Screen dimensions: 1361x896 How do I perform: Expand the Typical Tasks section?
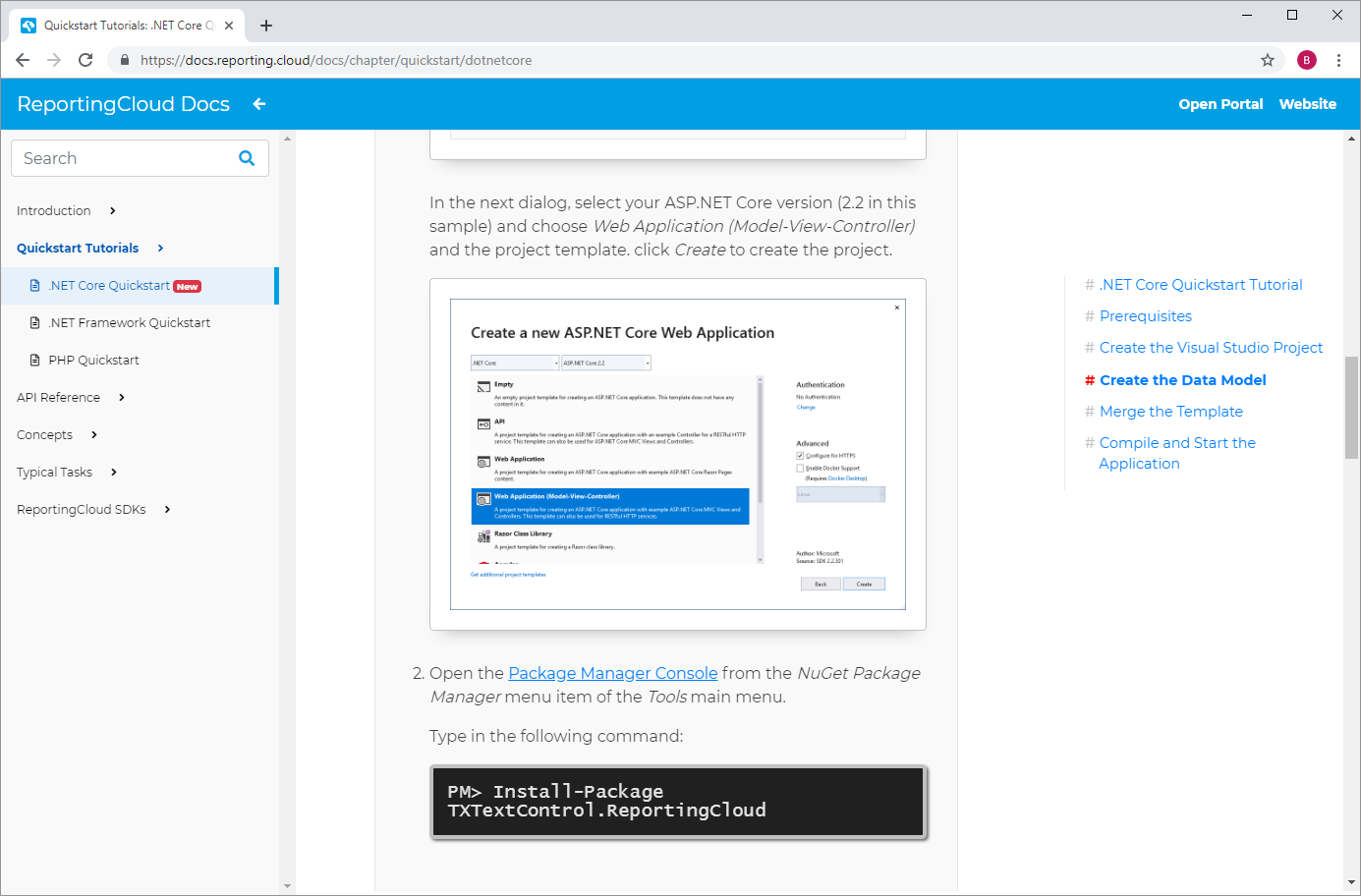[114, 473]
